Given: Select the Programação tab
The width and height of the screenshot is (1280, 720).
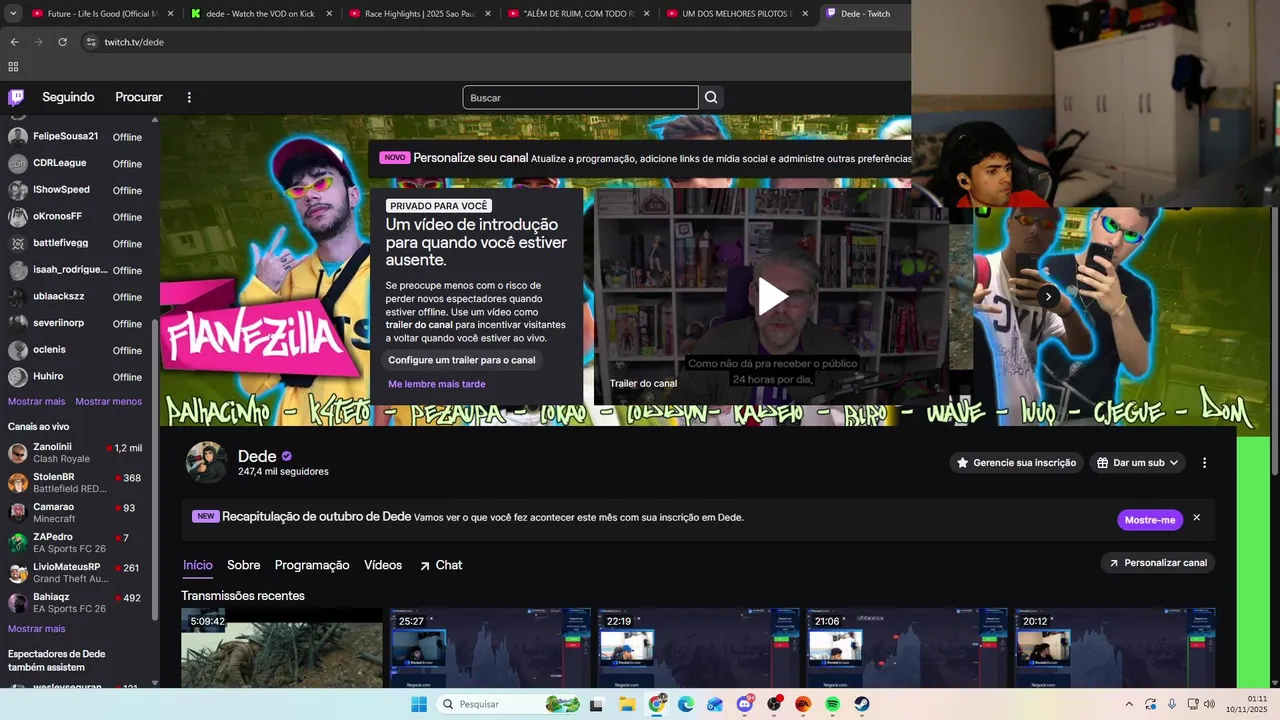Looking at the screenshot, I should click(x=312, y=565).
